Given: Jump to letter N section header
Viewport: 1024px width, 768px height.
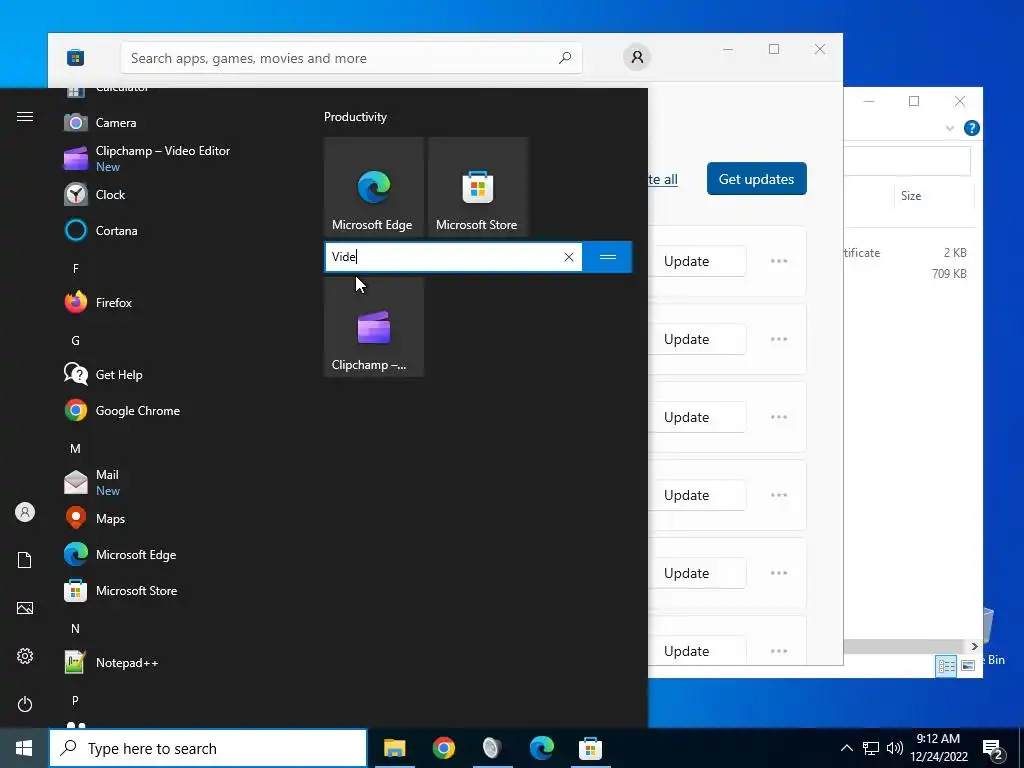Looking at the screenshot, I should (76, 629).
